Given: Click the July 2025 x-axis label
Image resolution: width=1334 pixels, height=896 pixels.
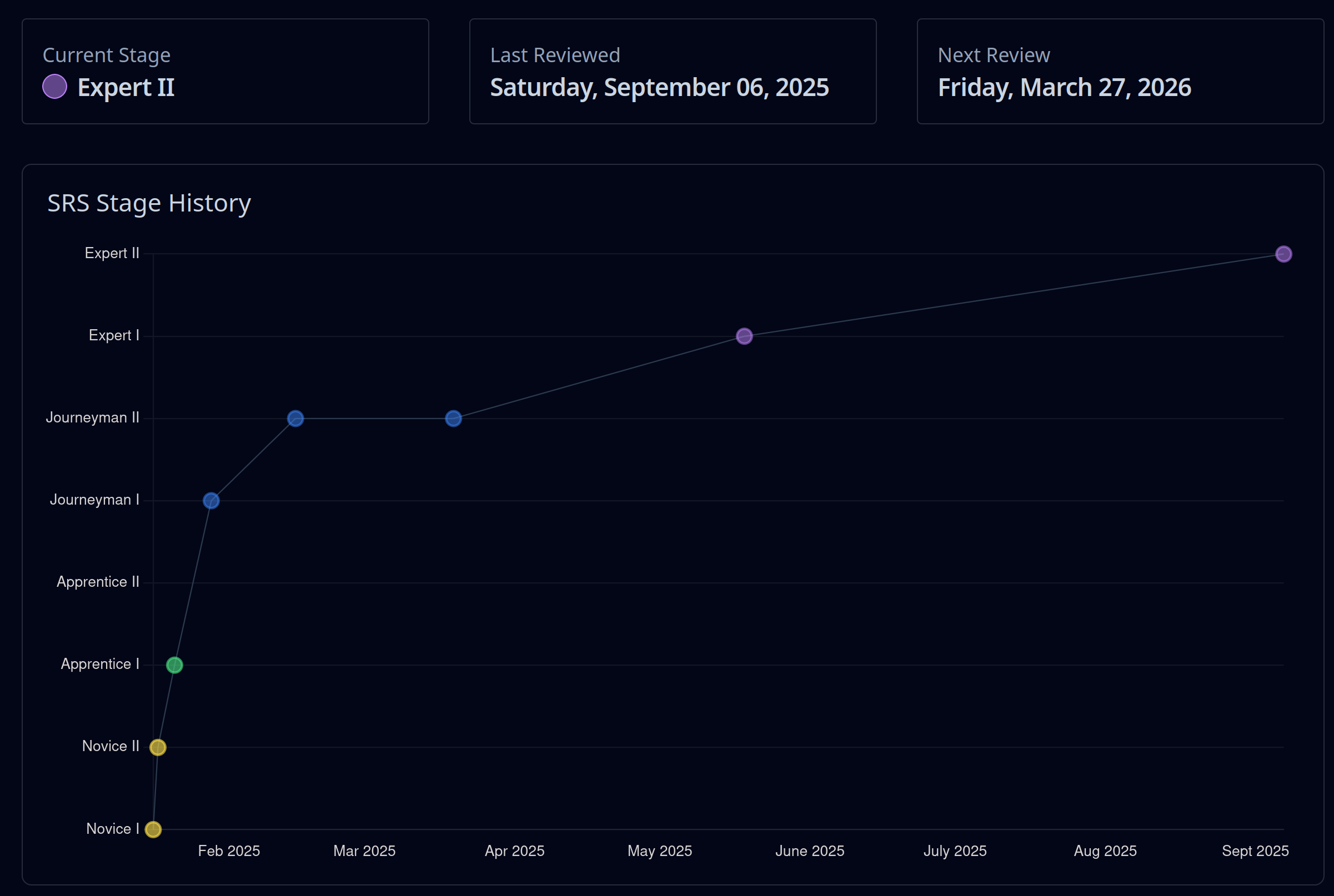Looking at the screenshot, I should point(955,851).
